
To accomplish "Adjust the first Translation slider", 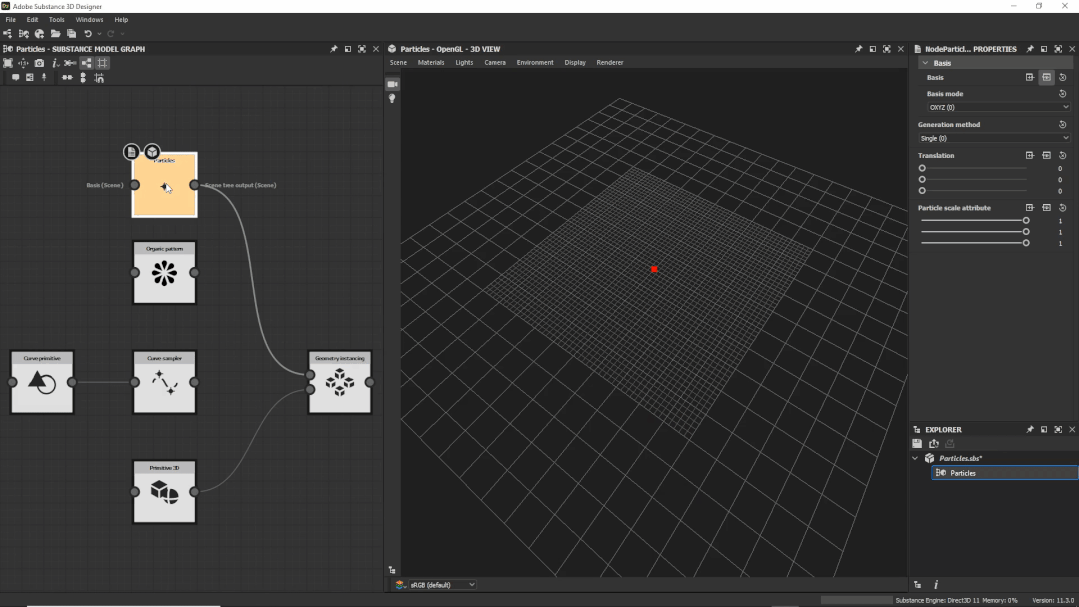I will pos(974,169).
